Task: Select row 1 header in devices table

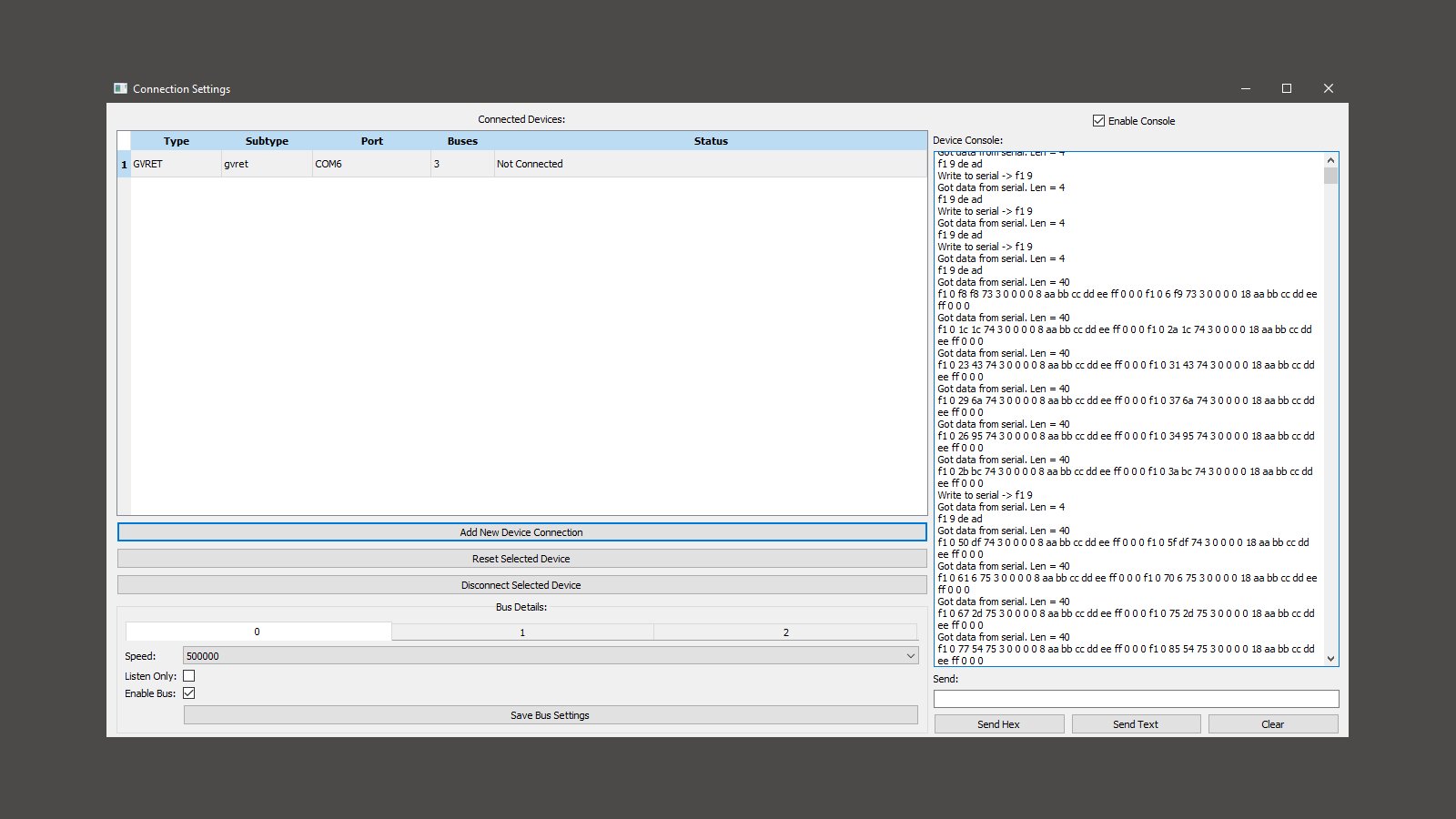Action: (124, 164)
